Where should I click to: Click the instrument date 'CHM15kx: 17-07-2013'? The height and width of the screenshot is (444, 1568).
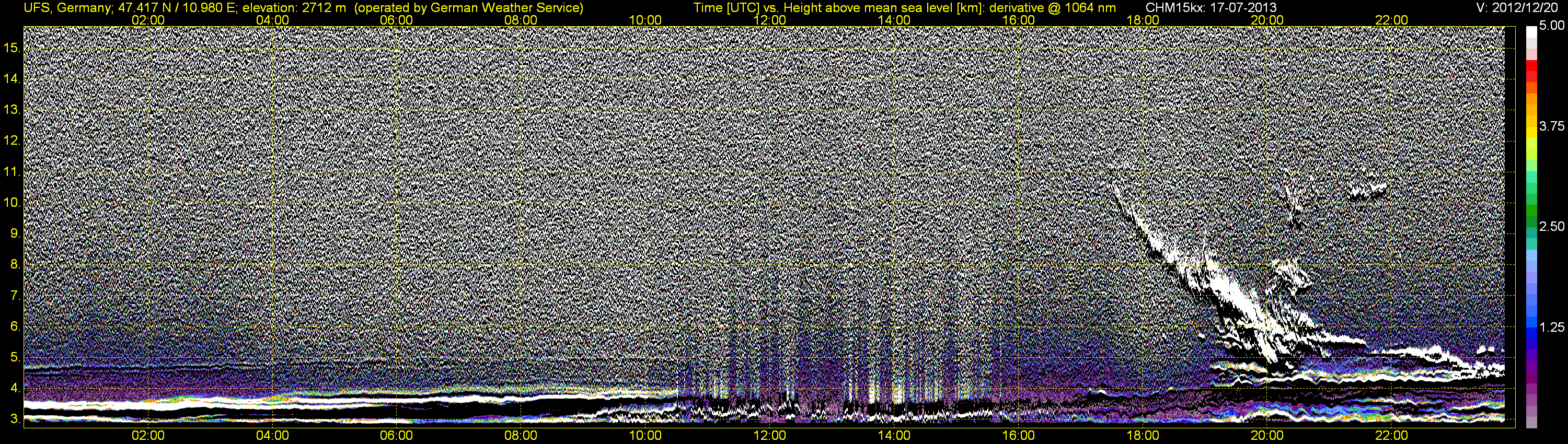pyautogui.click(x=1213, y=8)
